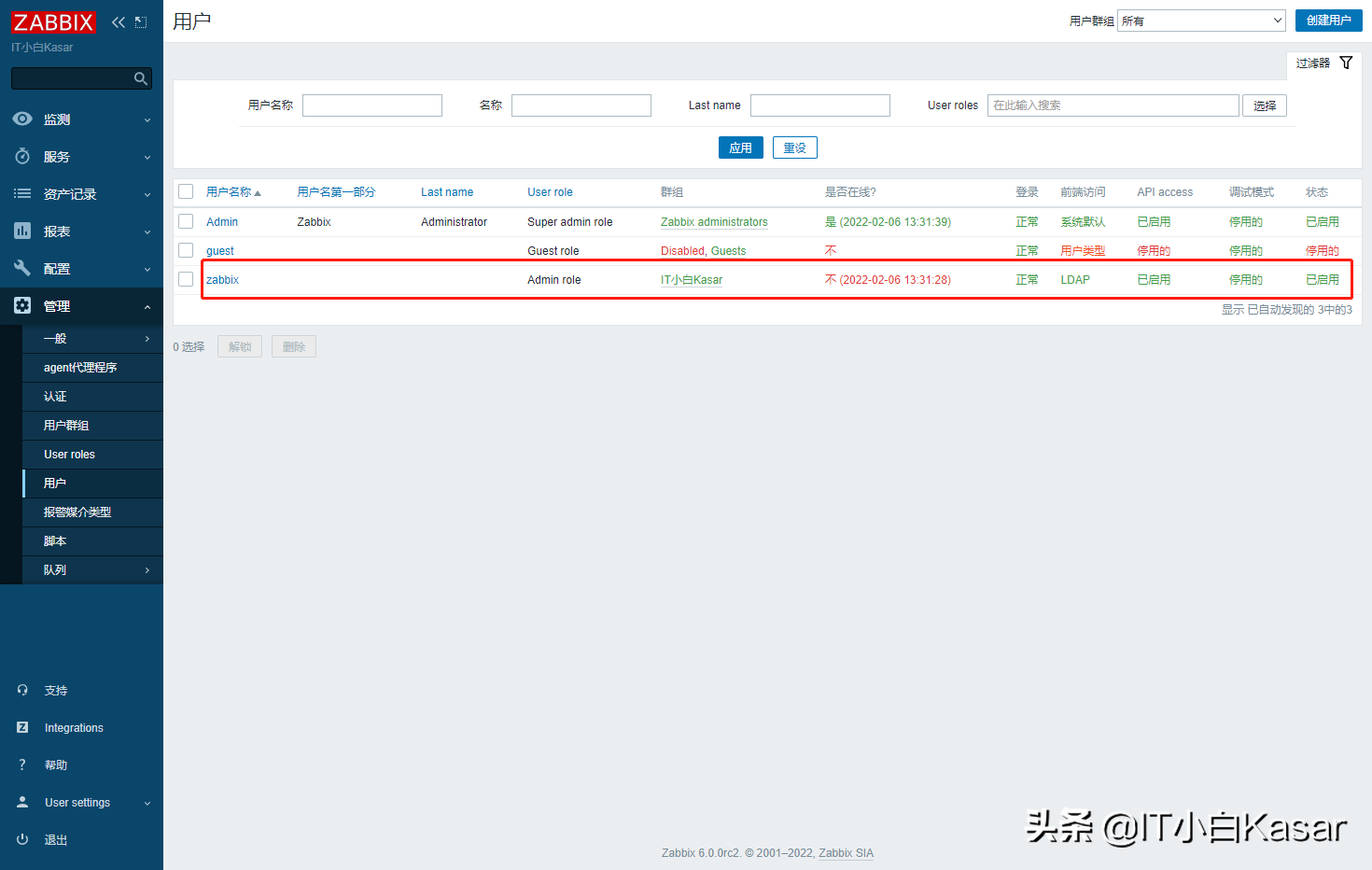Click the 帮助 question mark icon

coord(22,765)
